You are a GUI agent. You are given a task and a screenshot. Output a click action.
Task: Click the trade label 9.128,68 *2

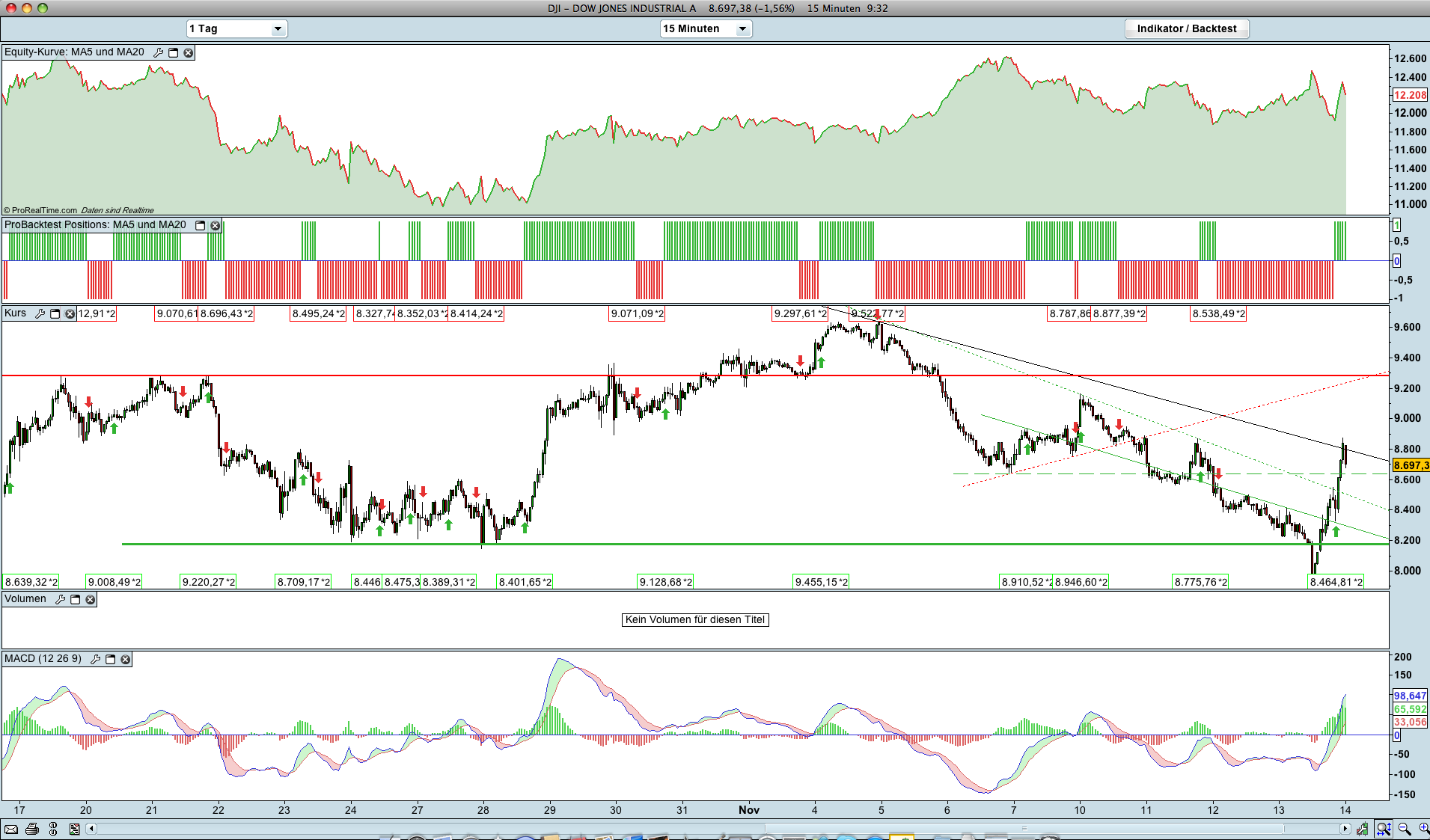point(665,582)
